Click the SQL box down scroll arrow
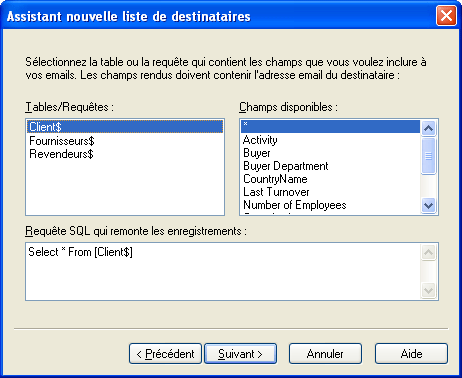 click(x=428, y=290)
